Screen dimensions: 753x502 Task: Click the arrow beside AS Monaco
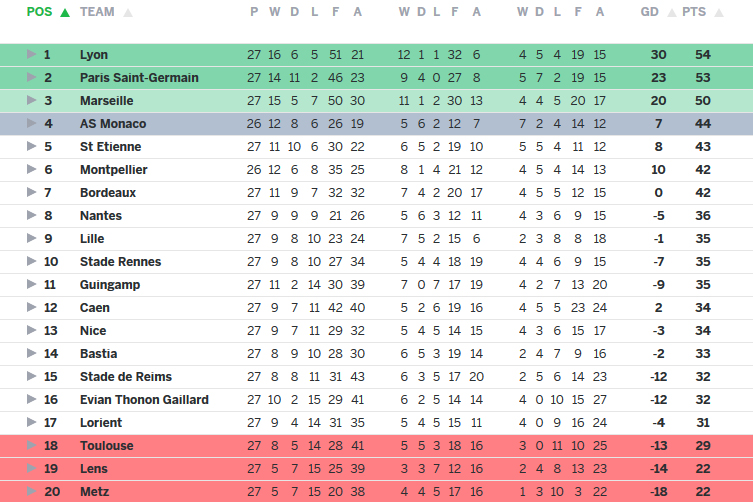31,124
